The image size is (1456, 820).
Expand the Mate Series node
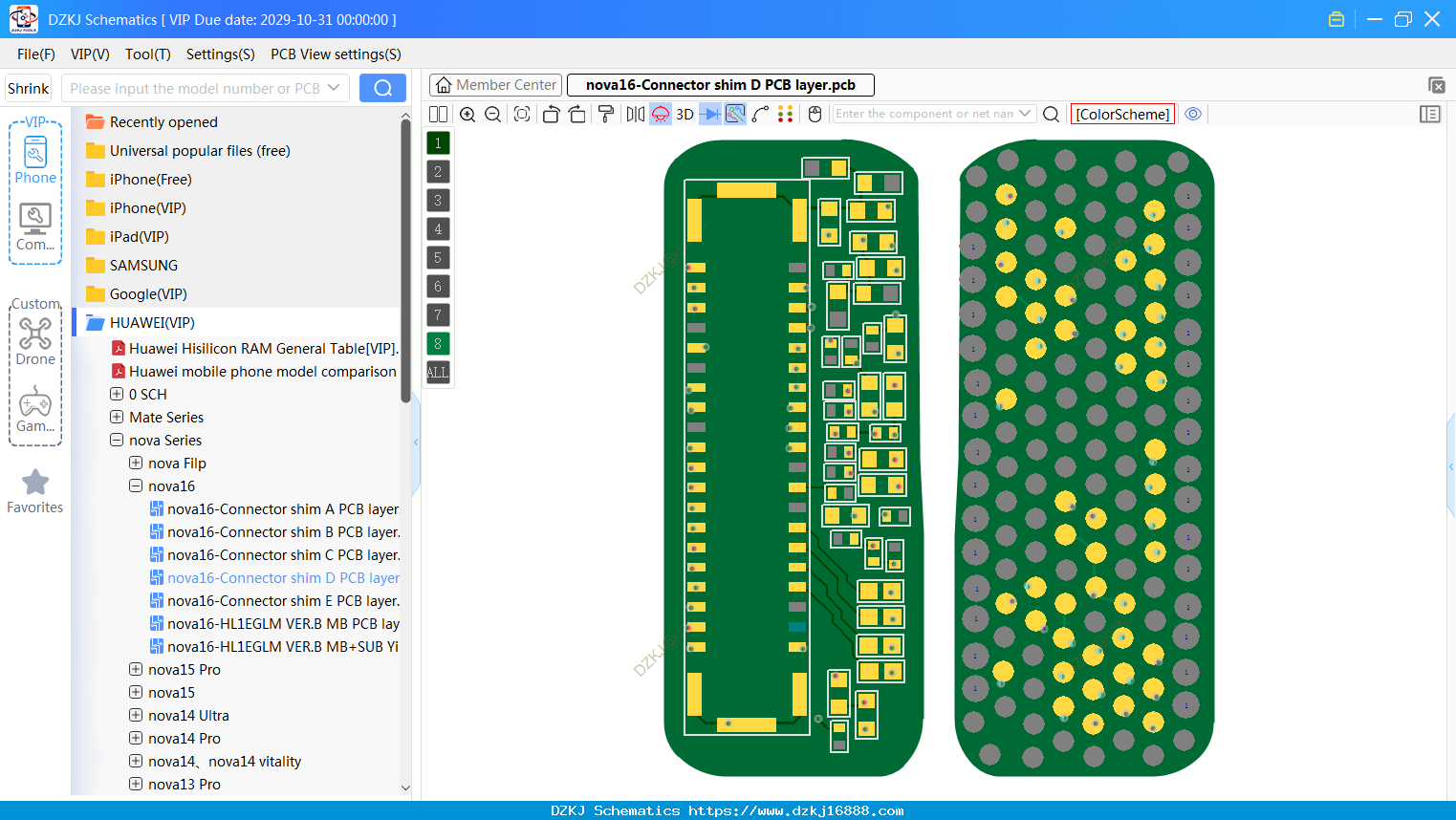[x=117, y=417]
